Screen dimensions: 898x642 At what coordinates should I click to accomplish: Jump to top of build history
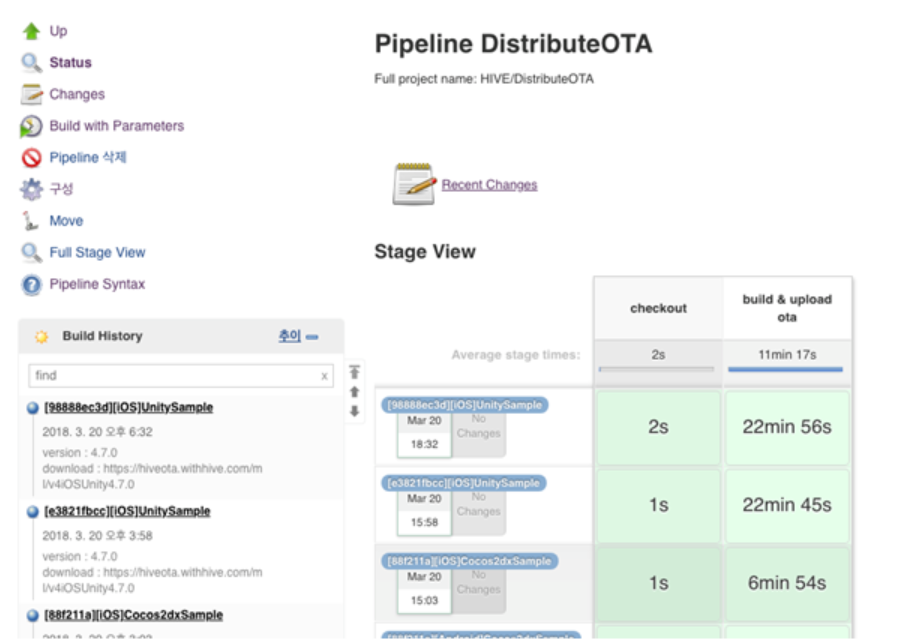(354, 372)
